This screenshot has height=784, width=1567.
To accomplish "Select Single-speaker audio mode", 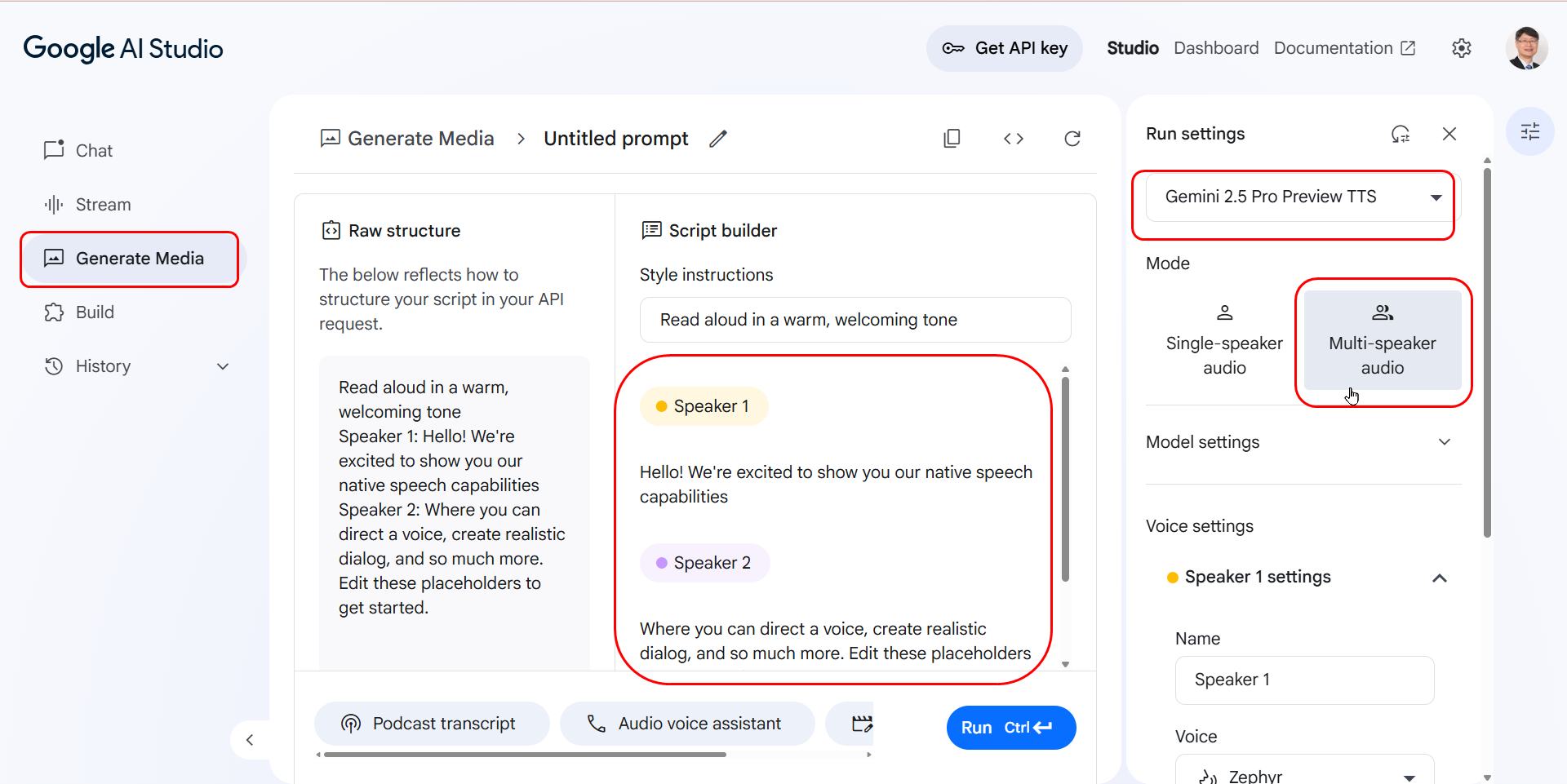I will tap(1224, 340).
